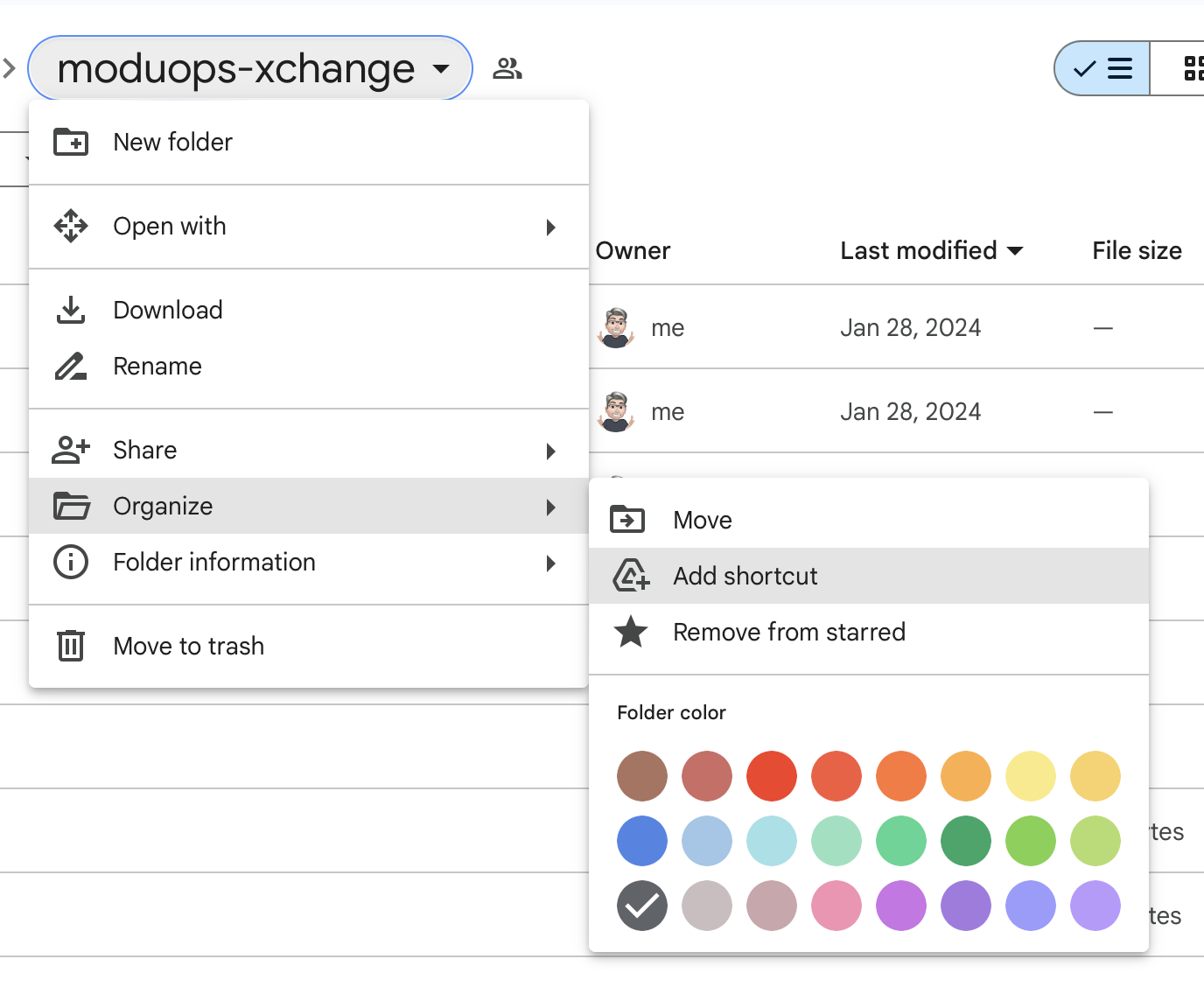Switch to list layout view
Screen dimensions: 1204x1001
pyautogui.click(x=1102, y=68)
